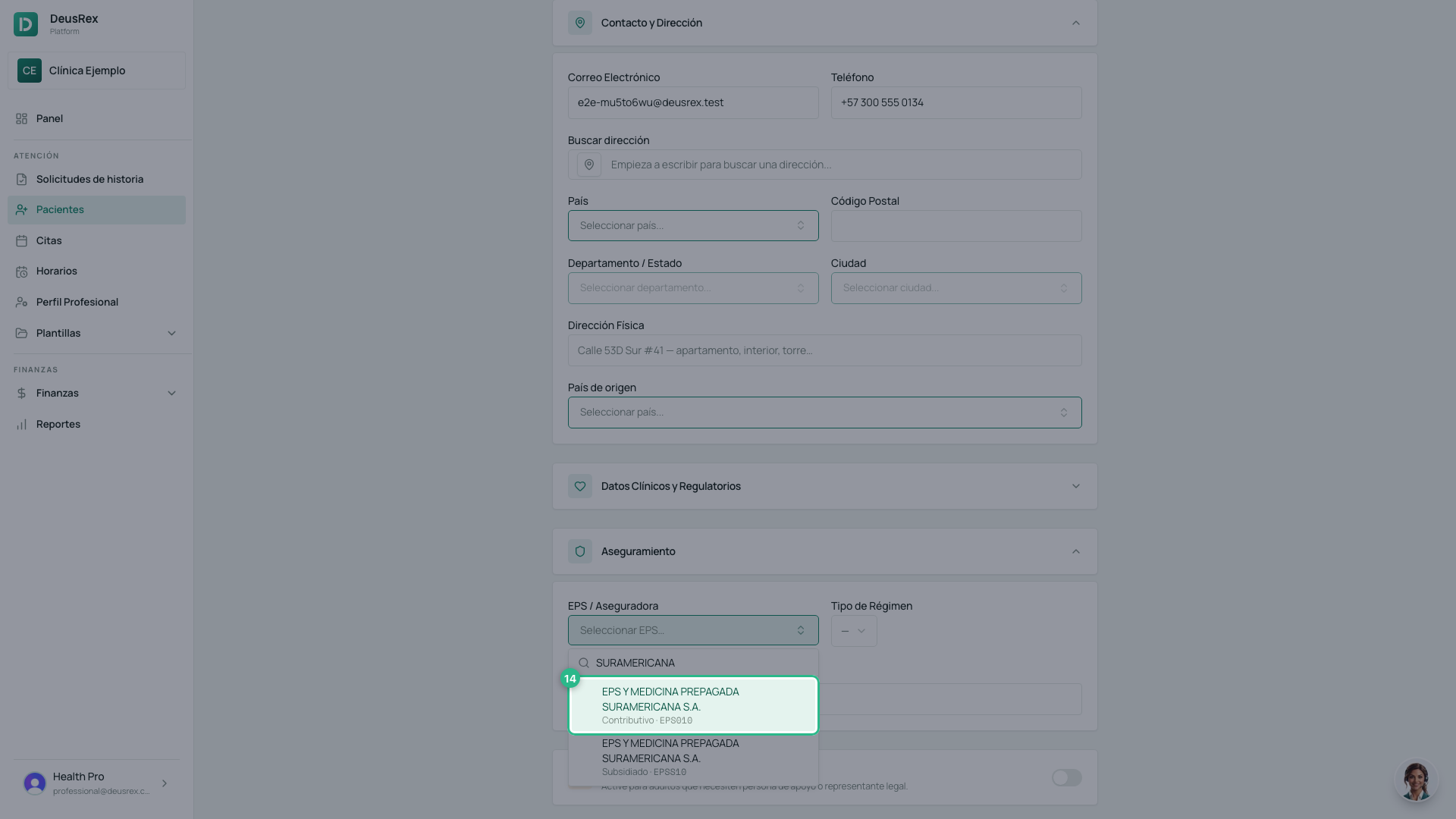
Task: Open the assistant avatar chat bubble
Action: [1416, 780]
